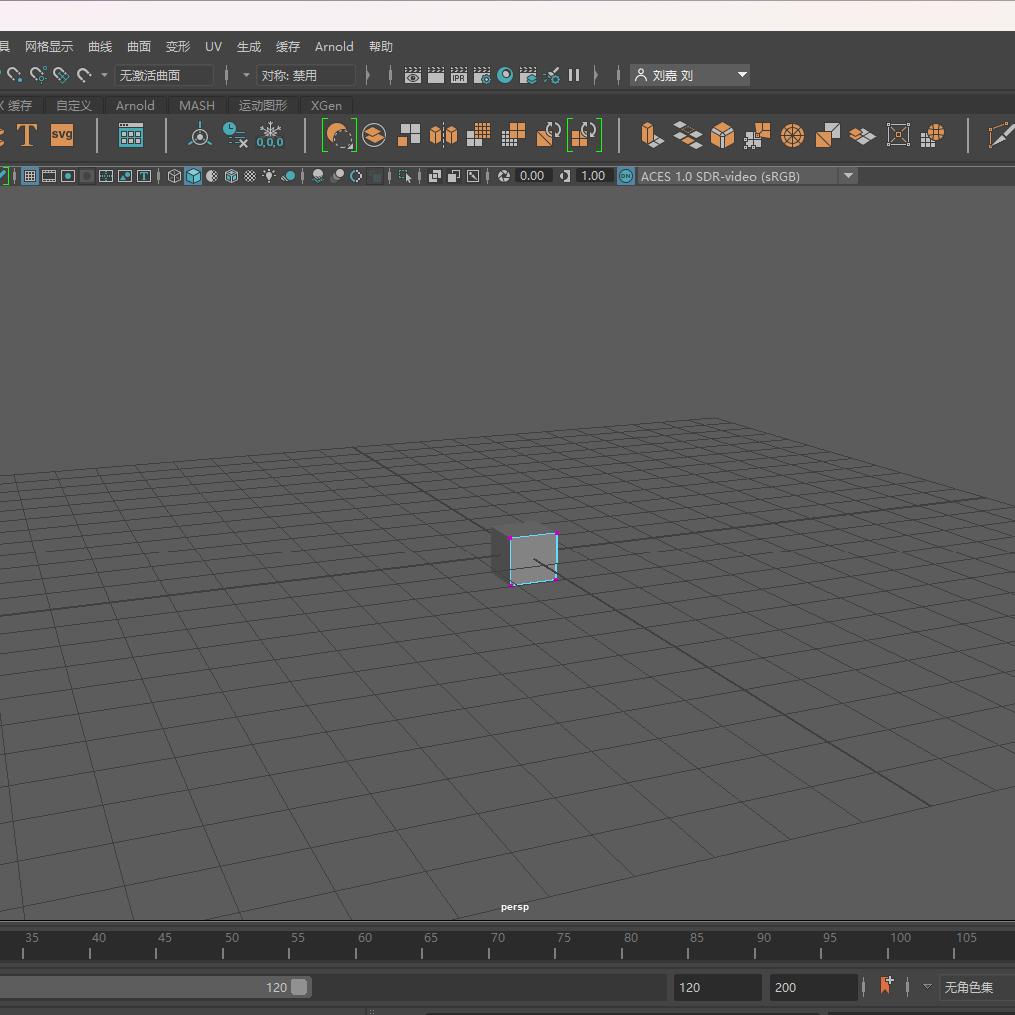The image size is (1015, 1015).
Task: Click the Bridge shelf icon
Action: 687,135
